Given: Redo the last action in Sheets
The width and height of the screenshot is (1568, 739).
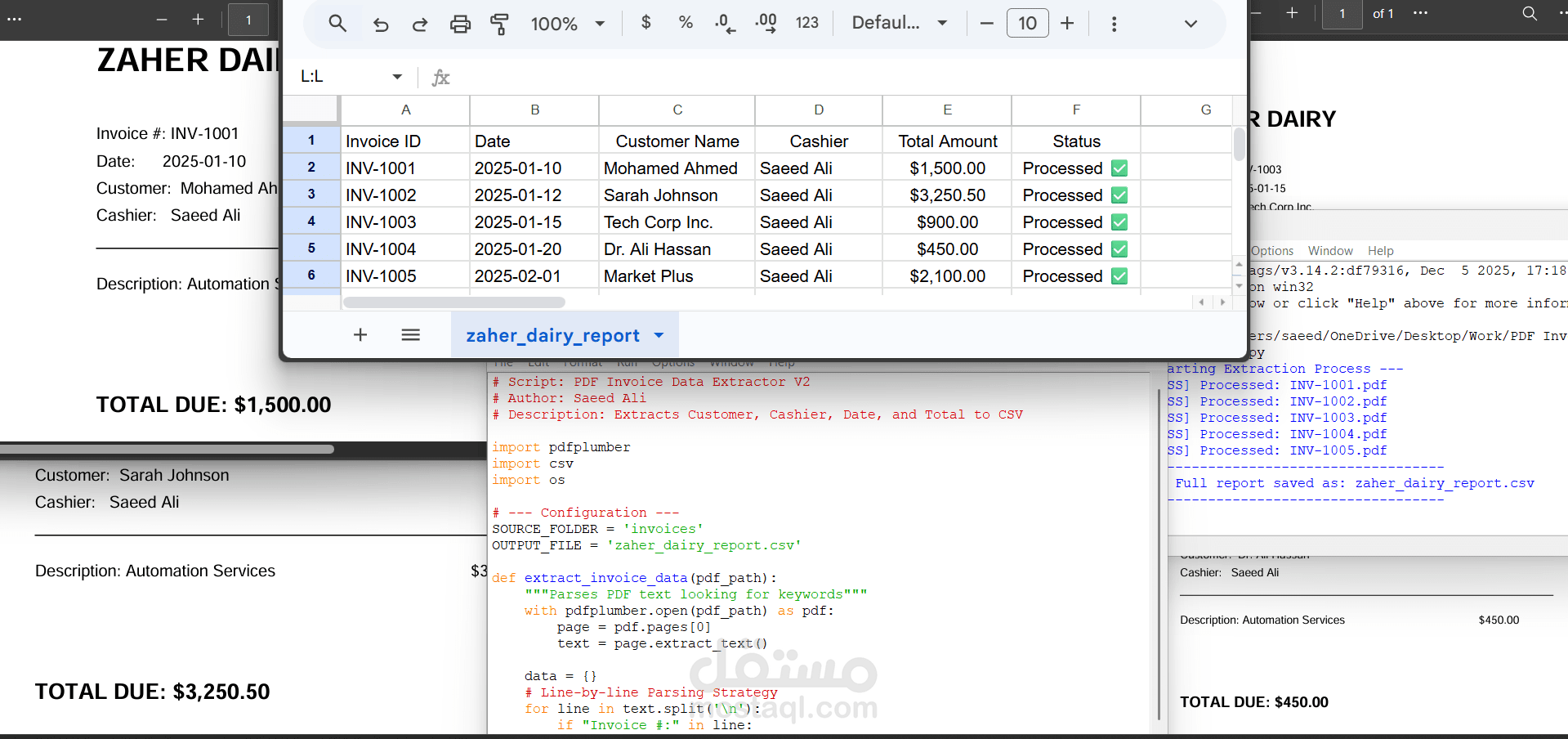Looking at the screenshot, I should (420, 24).
